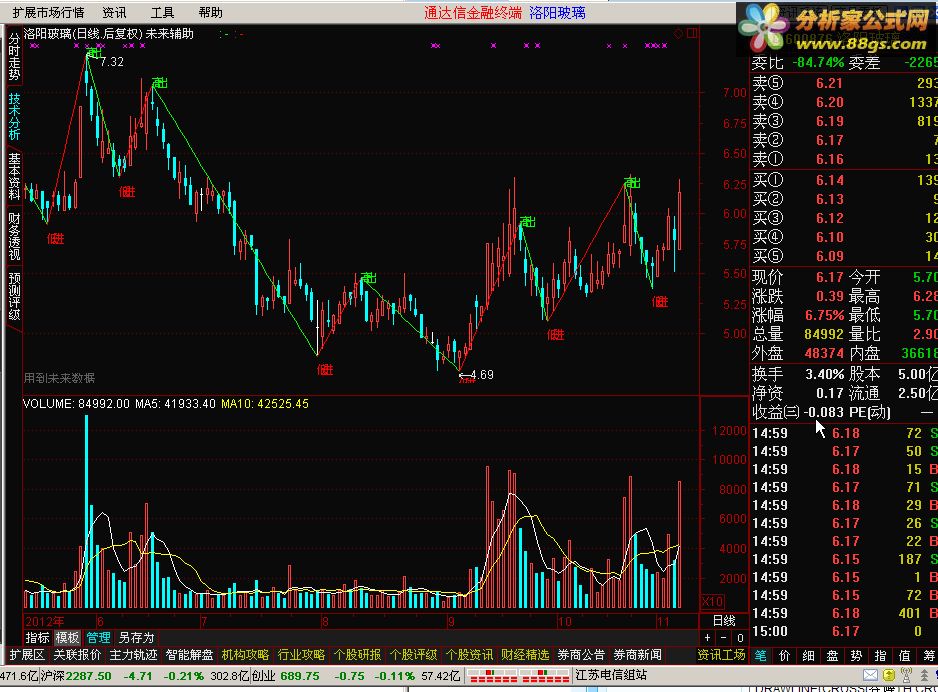938x692 pixels.
Task: Zoom out the chart with minus button
Action: [x=724, y=638]
